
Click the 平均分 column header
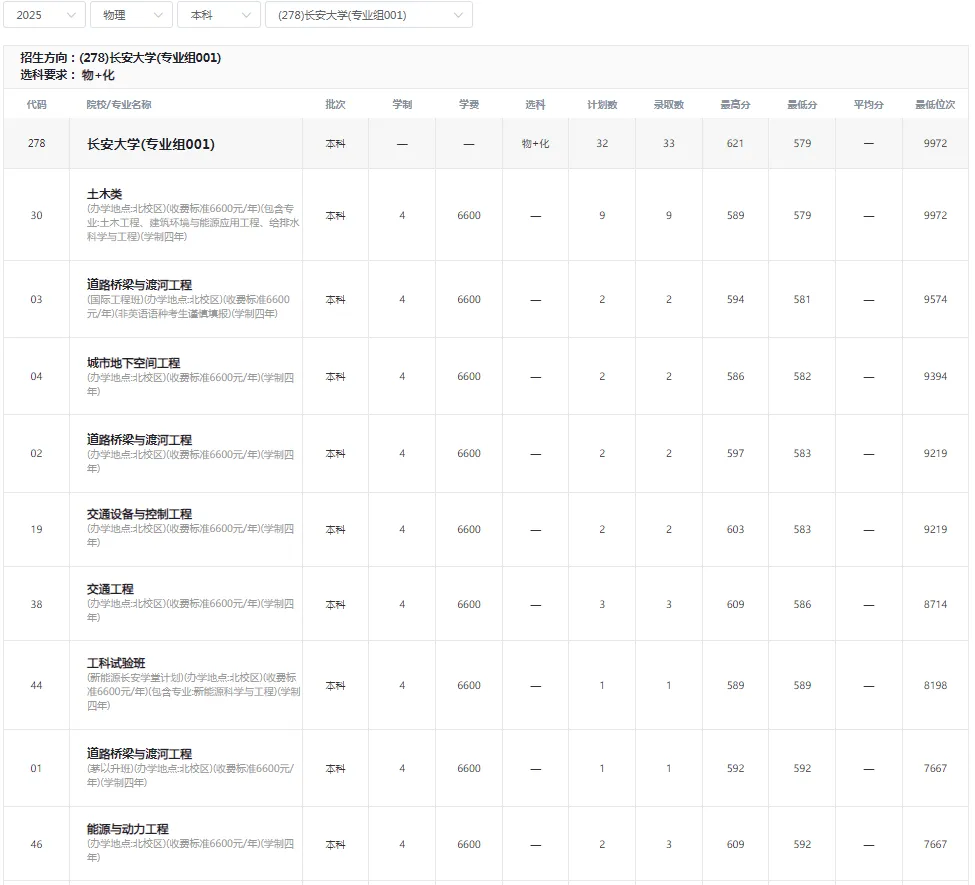(869, 104)
